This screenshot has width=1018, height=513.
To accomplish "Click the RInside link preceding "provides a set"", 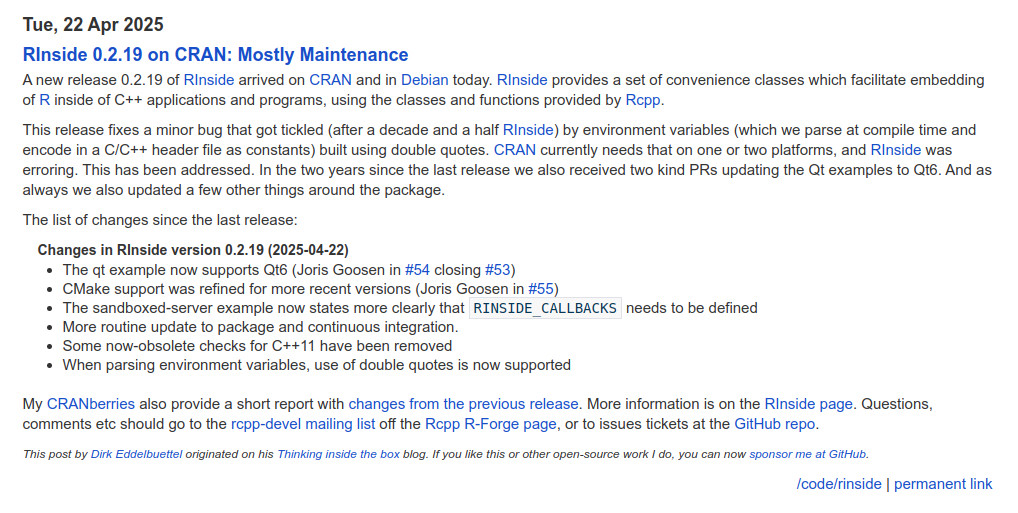I will pyautogui.click(x=522, y=80).
